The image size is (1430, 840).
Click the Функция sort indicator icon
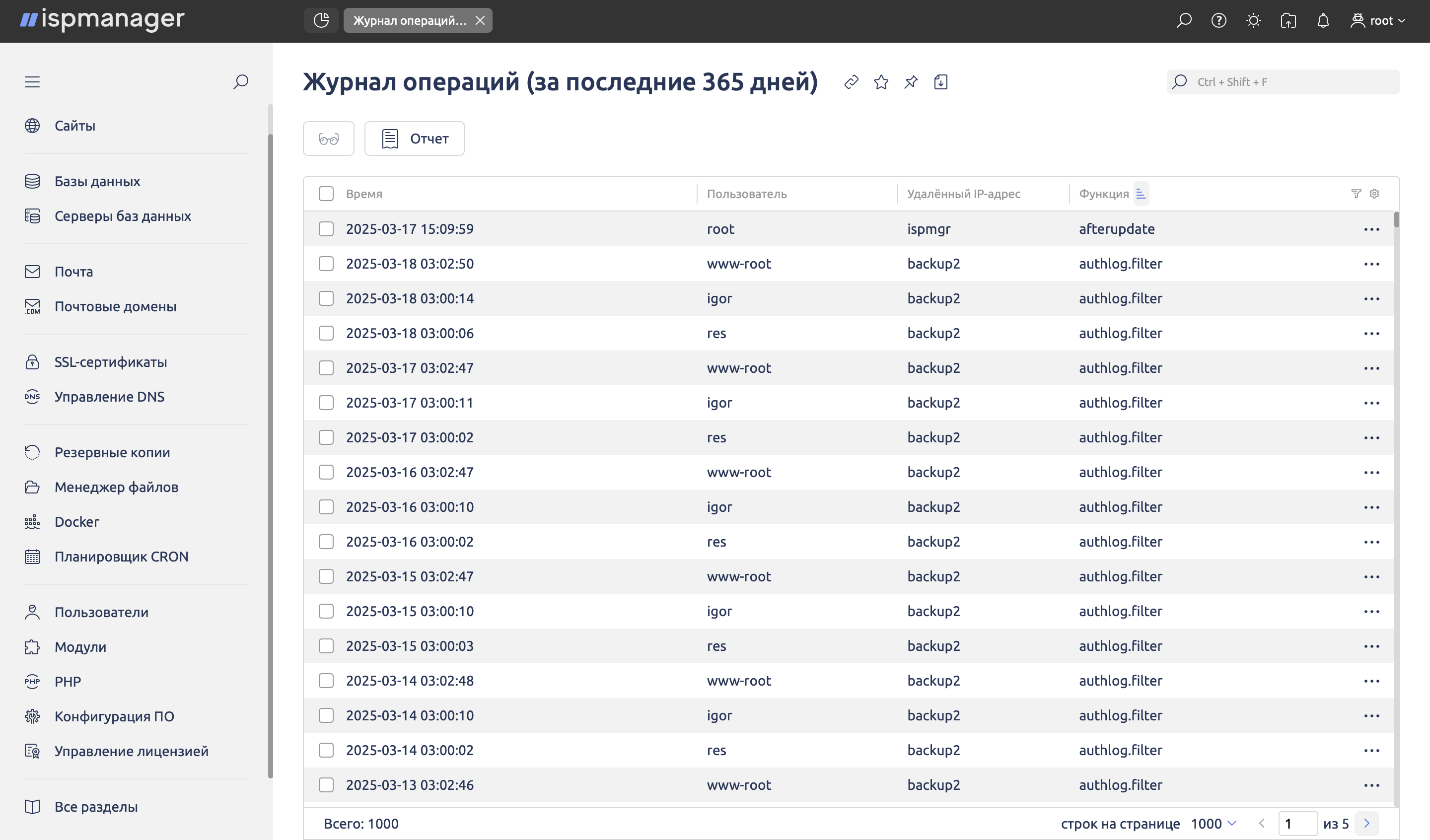(1141, 194)
